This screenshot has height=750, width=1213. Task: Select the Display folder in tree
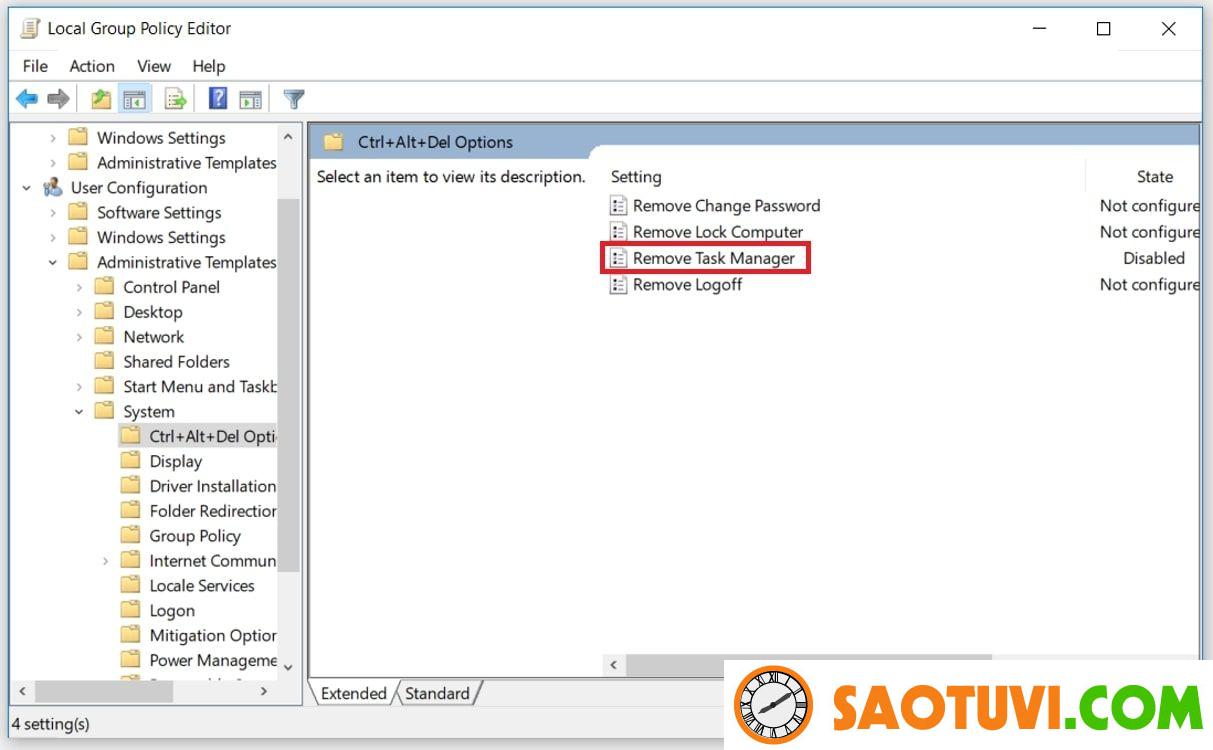(175, 461)
